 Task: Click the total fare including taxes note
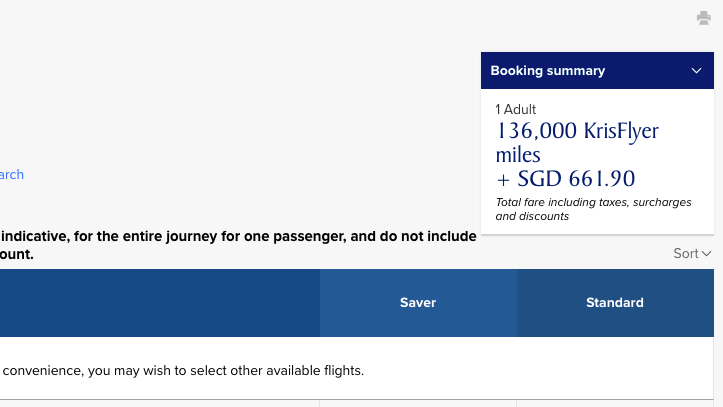click(x=593, y=202)
